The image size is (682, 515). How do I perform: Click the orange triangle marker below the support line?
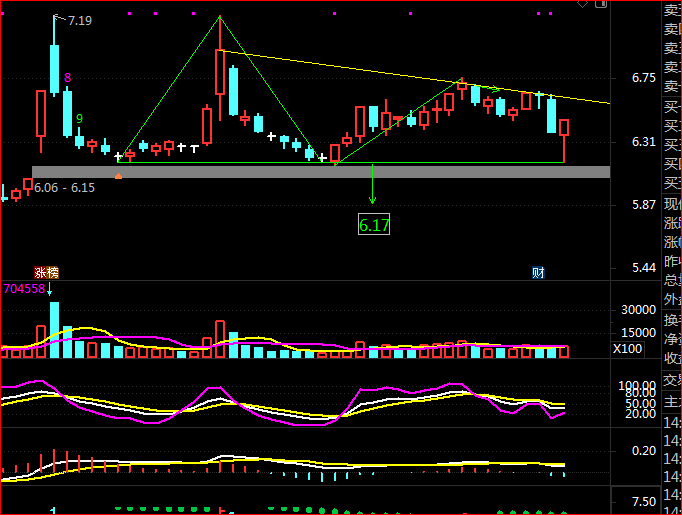point(118,176)
